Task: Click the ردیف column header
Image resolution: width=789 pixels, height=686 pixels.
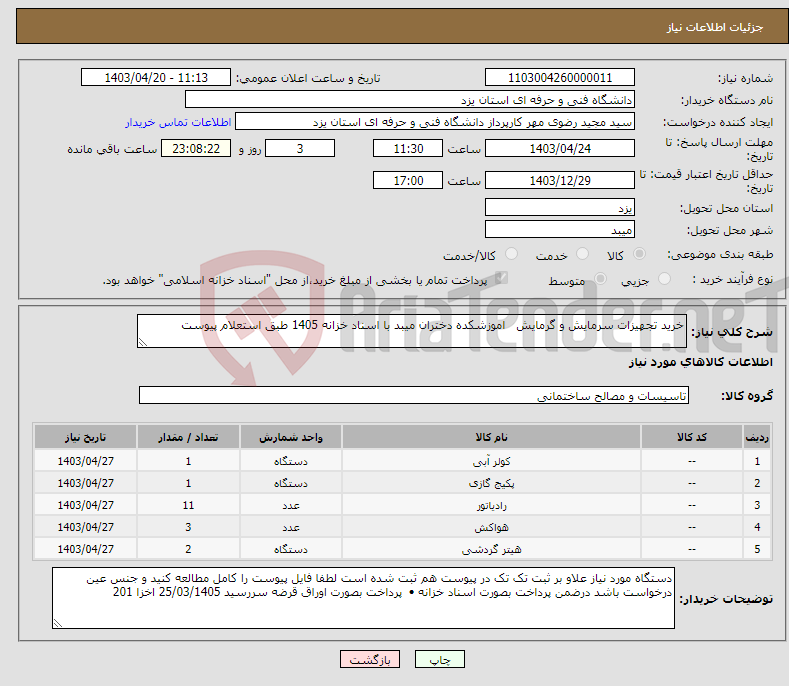Action: tap(757, 437)
